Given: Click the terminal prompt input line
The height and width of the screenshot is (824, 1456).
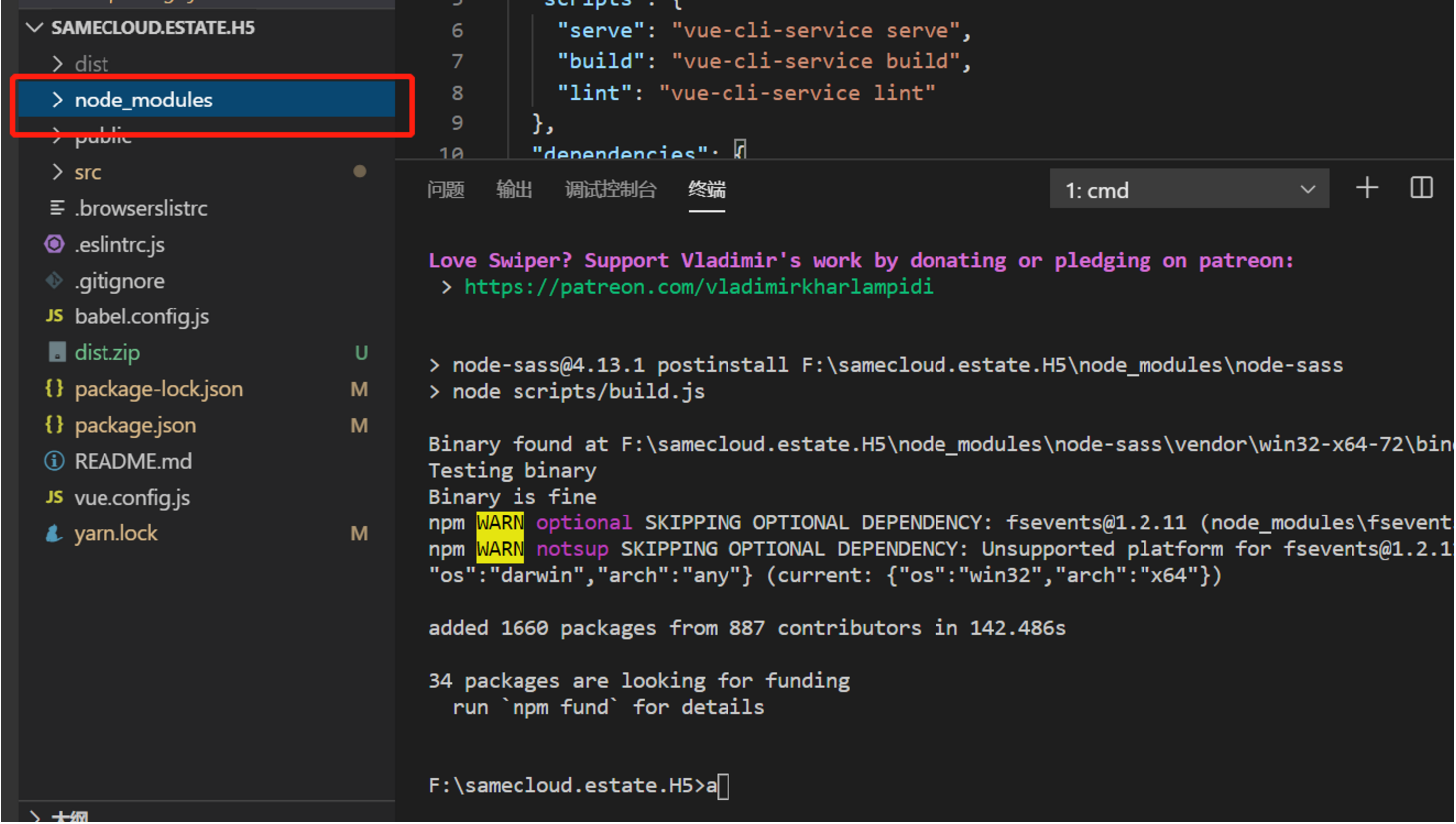Looking at the screenshot, I should pos(579,786).
